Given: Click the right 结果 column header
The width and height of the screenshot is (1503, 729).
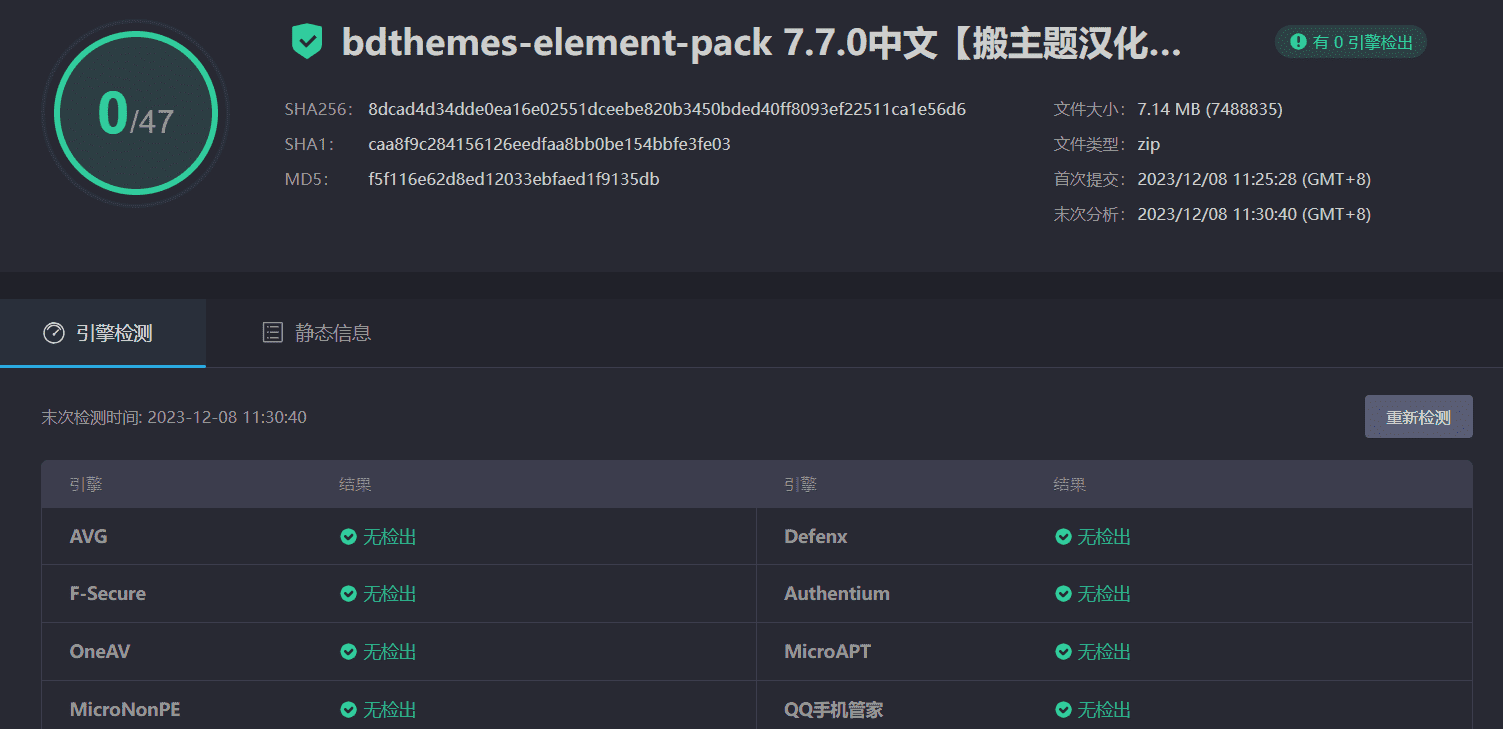Looking at the screenshot, I should 1070,485.
